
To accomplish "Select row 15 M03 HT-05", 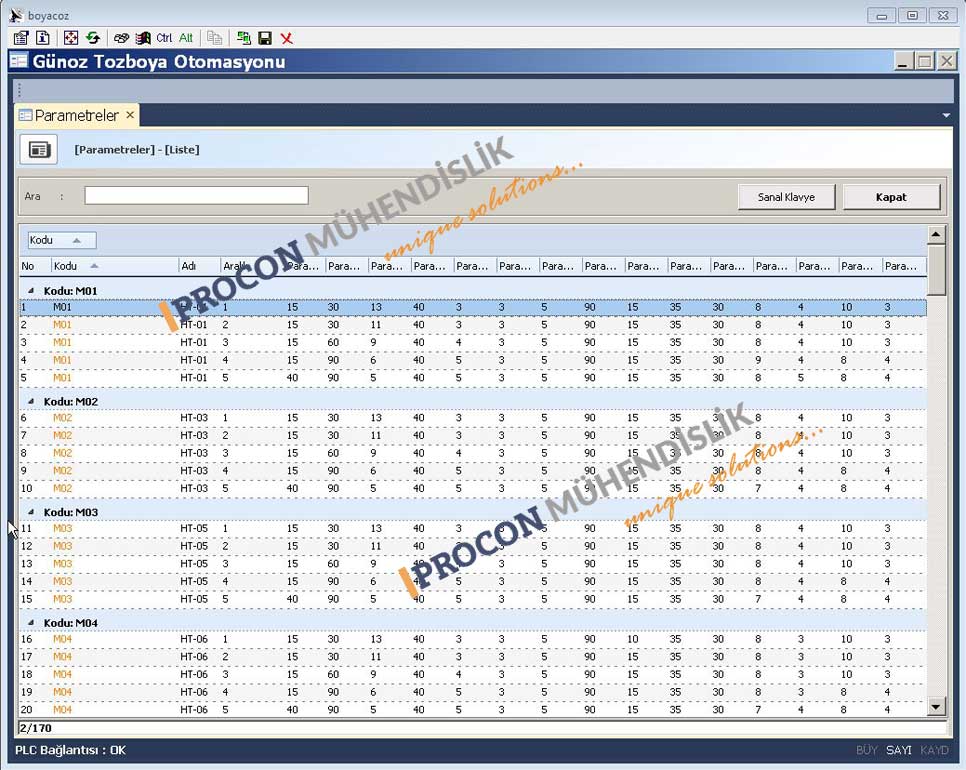I will point(473,599).
